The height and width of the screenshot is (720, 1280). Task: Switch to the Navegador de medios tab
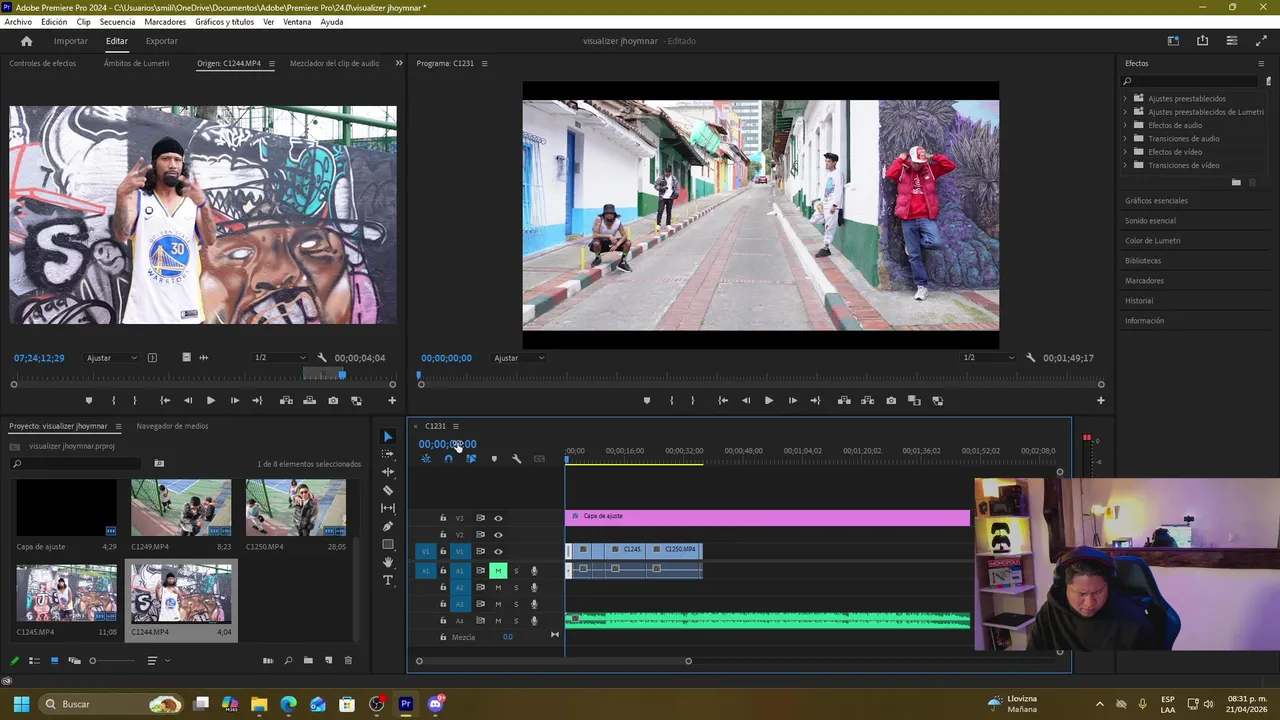click(x=172, y=426)
